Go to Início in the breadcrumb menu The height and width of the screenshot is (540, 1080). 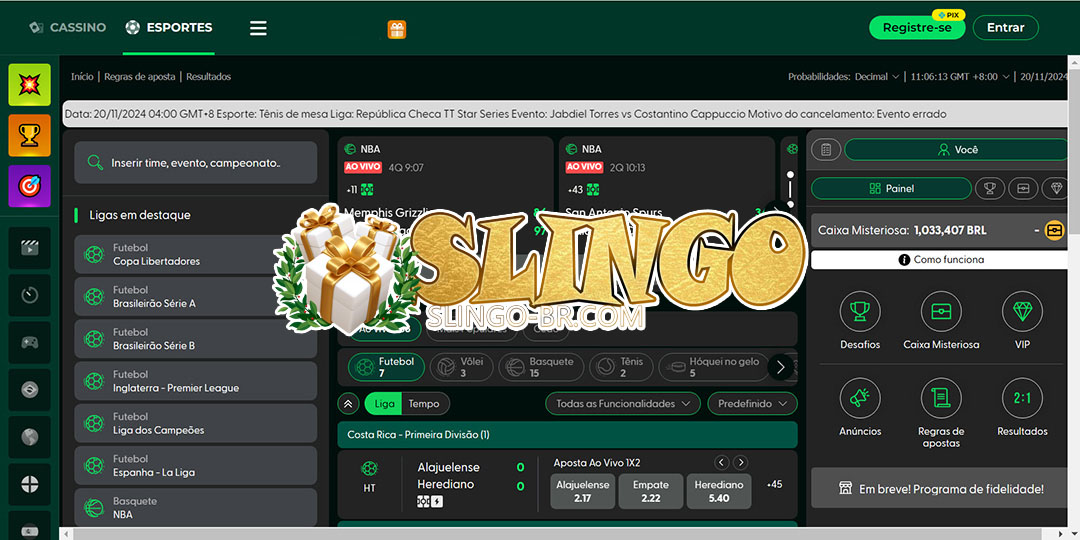tap(82, 76)
